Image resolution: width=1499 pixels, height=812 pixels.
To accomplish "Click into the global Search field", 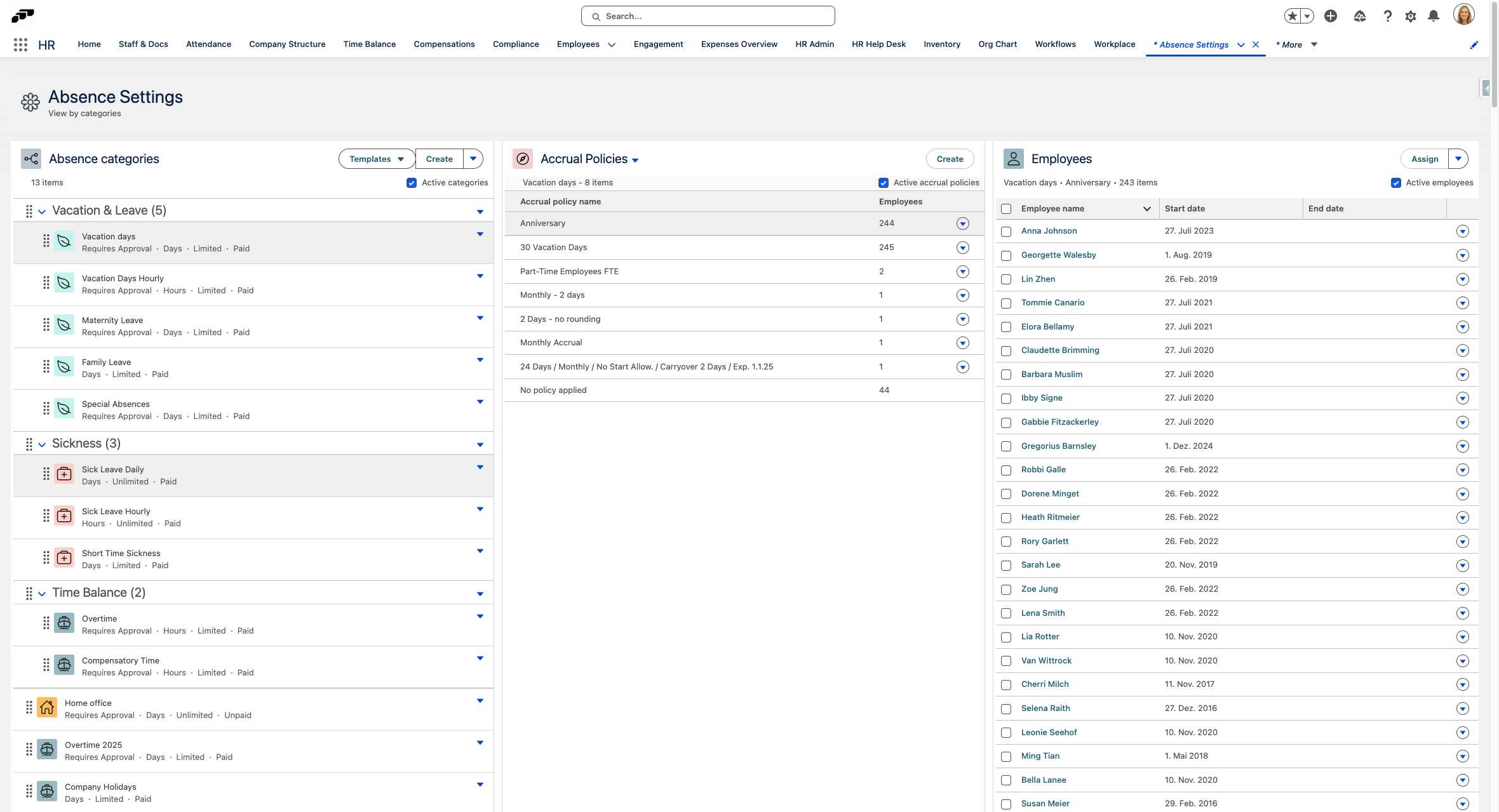I will 708,17.
